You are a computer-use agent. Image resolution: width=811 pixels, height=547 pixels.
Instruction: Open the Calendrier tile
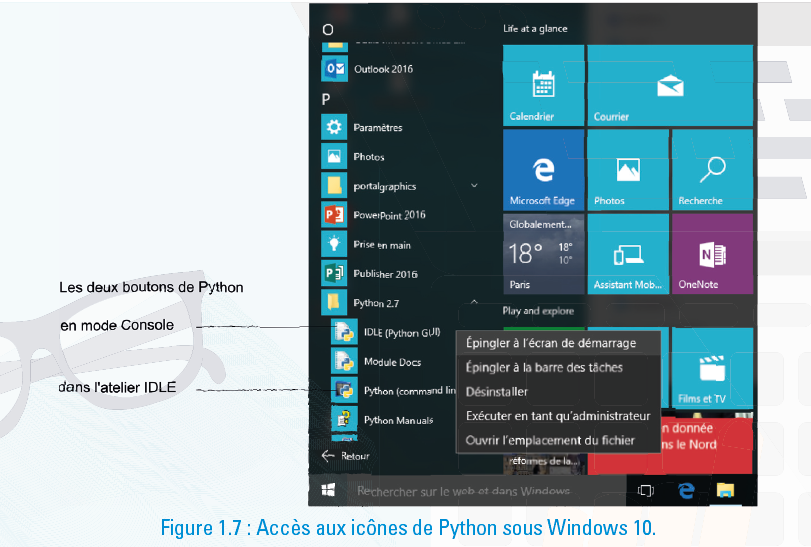pos(544,85)
